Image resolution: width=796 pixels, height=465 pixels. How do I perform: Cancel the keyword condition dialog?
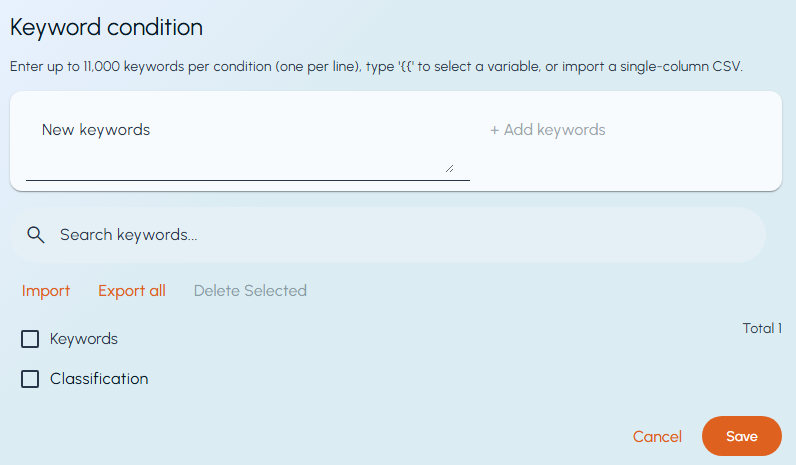pyautogui.click(x=657, y=437)
